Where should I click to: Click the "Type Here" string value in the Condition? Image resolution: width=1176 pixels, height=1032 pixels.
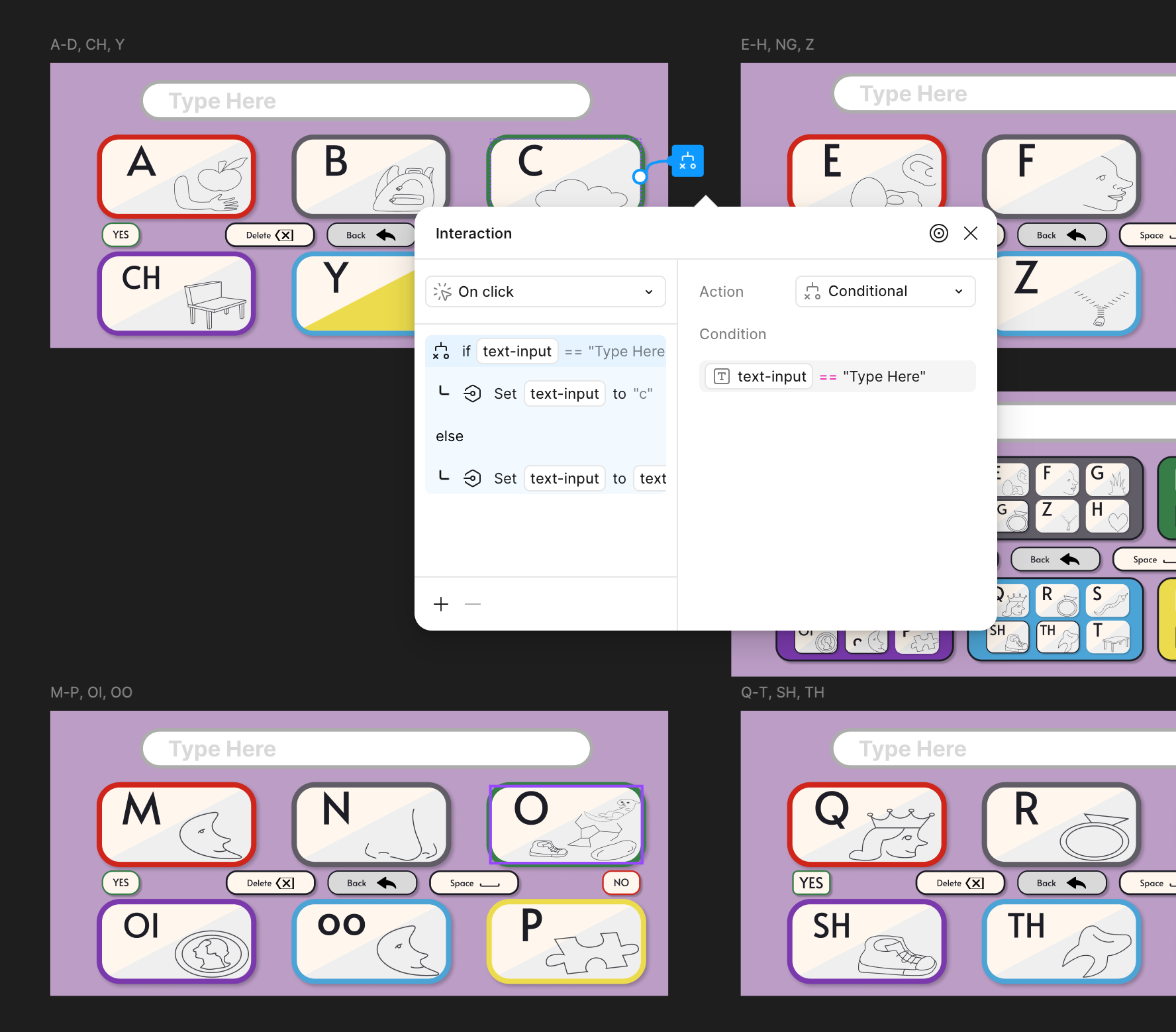(x=885, y=376)
